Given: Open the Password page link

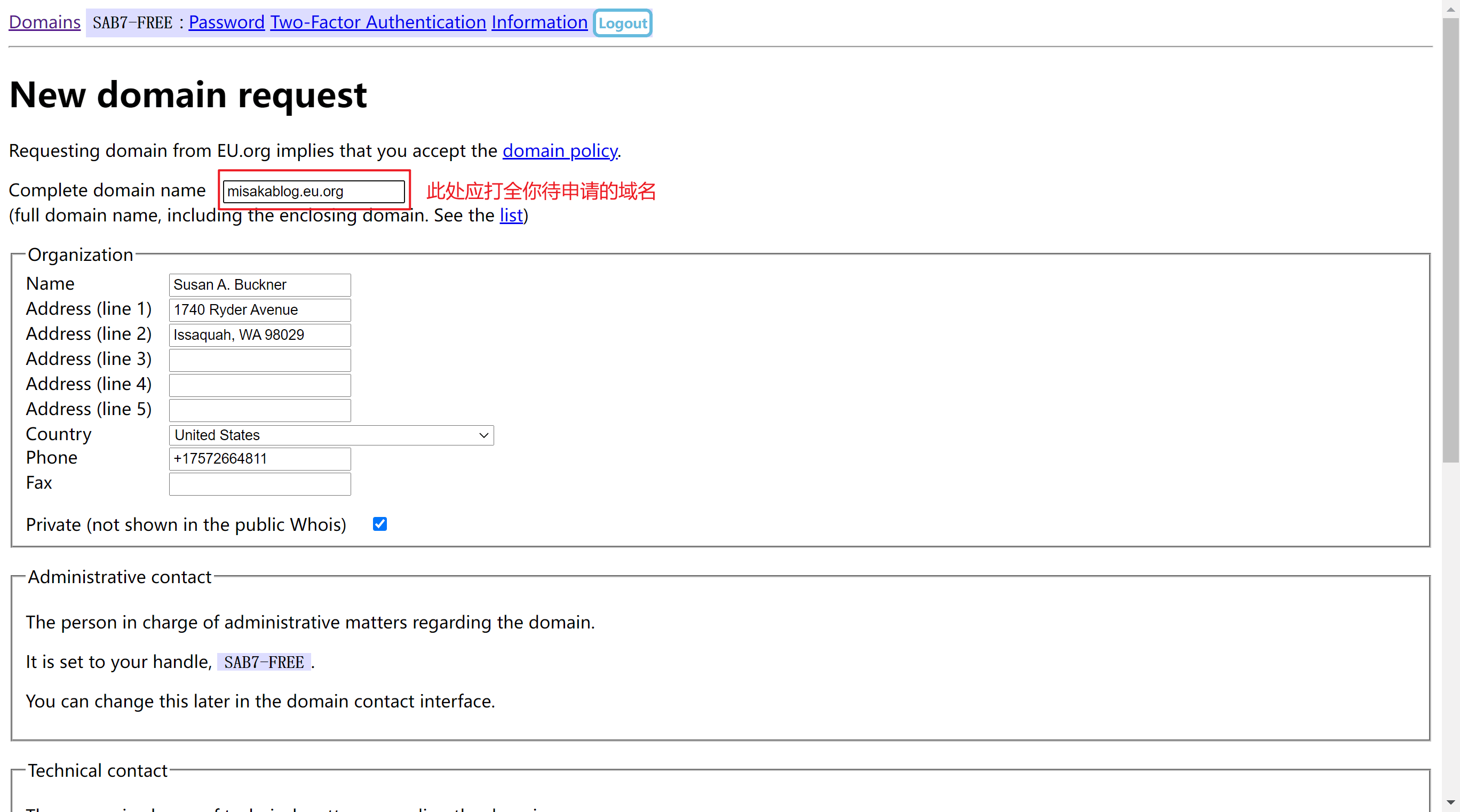Looking at the screenshot, I should click(x=226, y=22).
